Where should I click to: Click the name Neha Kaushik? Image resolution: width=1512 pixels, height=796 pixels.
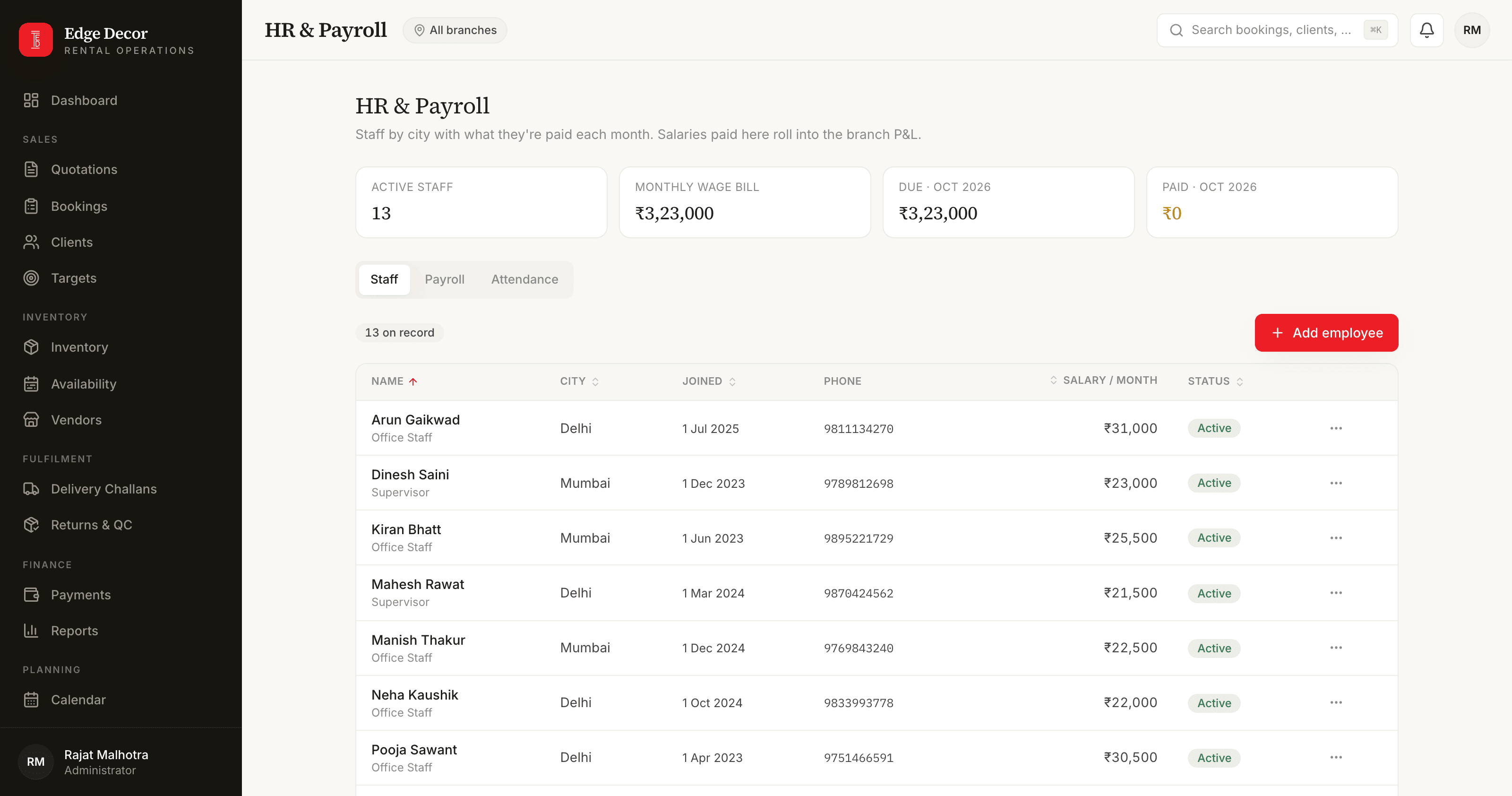point(414,695)
